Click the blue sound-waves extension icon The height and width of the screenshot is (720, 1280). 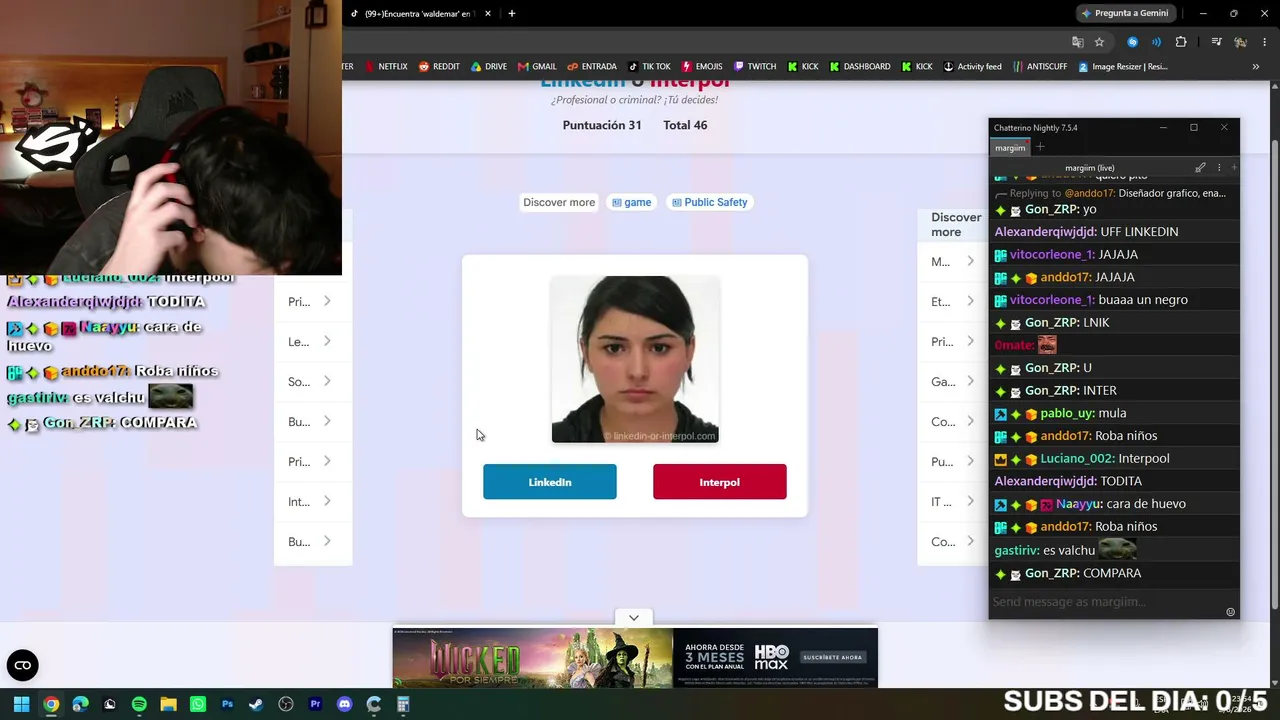pyautogui.click(x=1157, y=42)
